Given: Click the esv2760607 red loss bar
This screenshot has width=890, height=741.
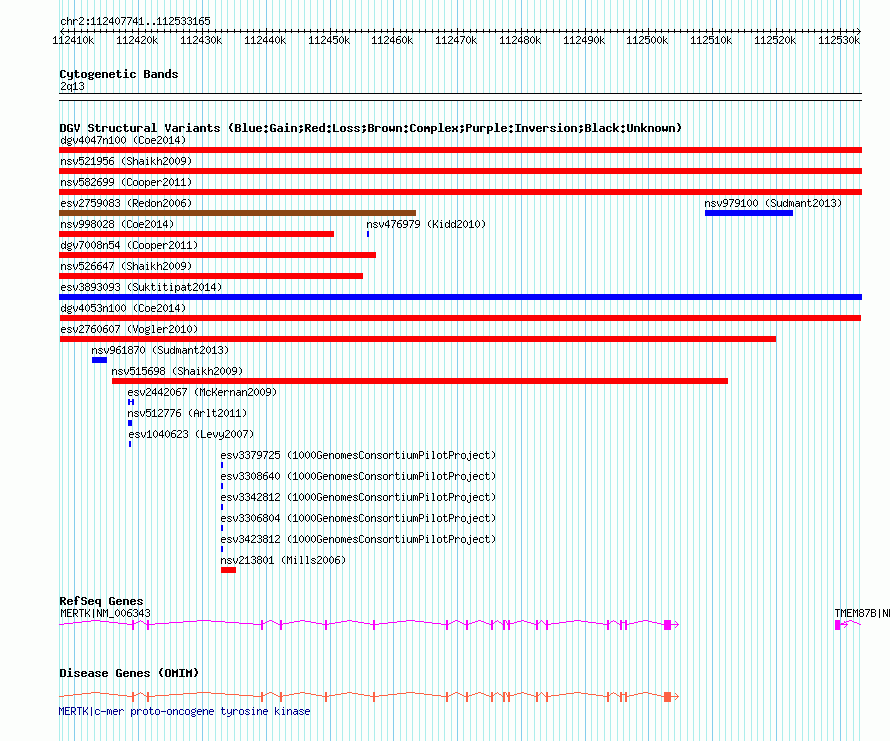Looking at the screenshot, I should 418,339.
